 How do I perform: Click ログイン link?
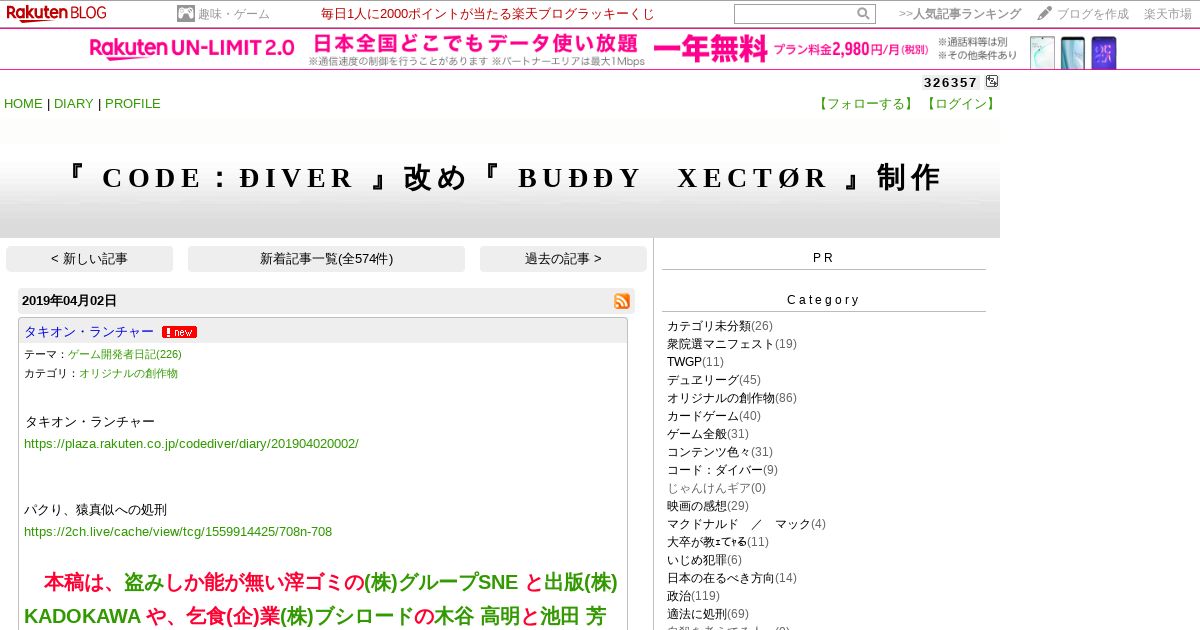(960, 104)
